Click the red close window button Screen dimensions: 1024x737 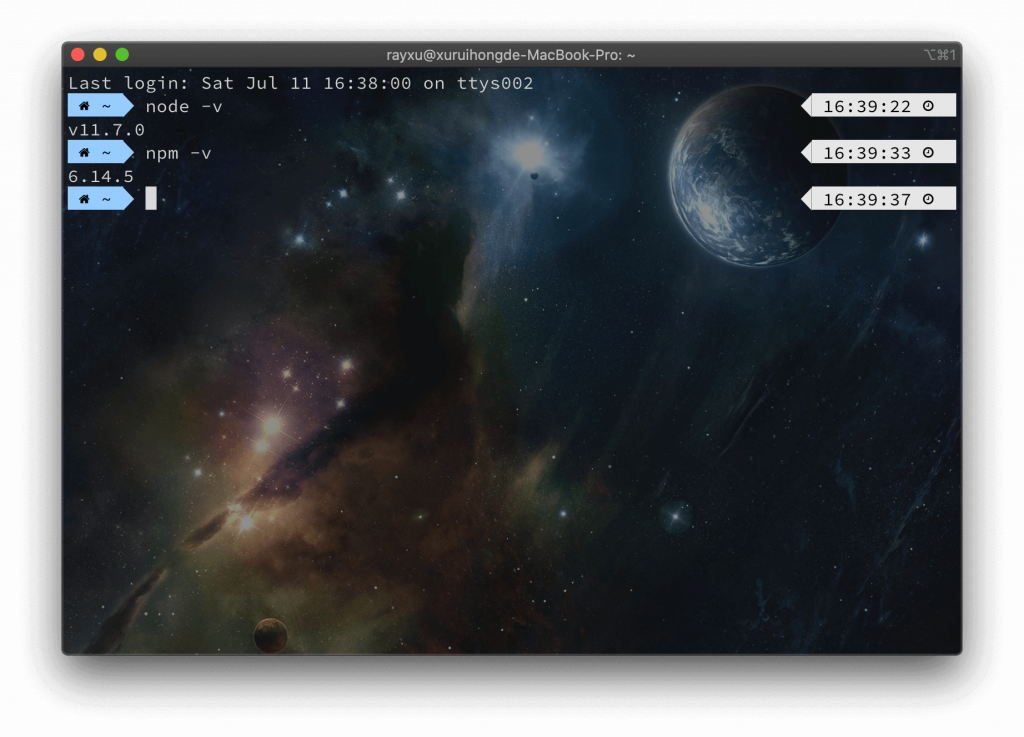[x=78, y=55]
